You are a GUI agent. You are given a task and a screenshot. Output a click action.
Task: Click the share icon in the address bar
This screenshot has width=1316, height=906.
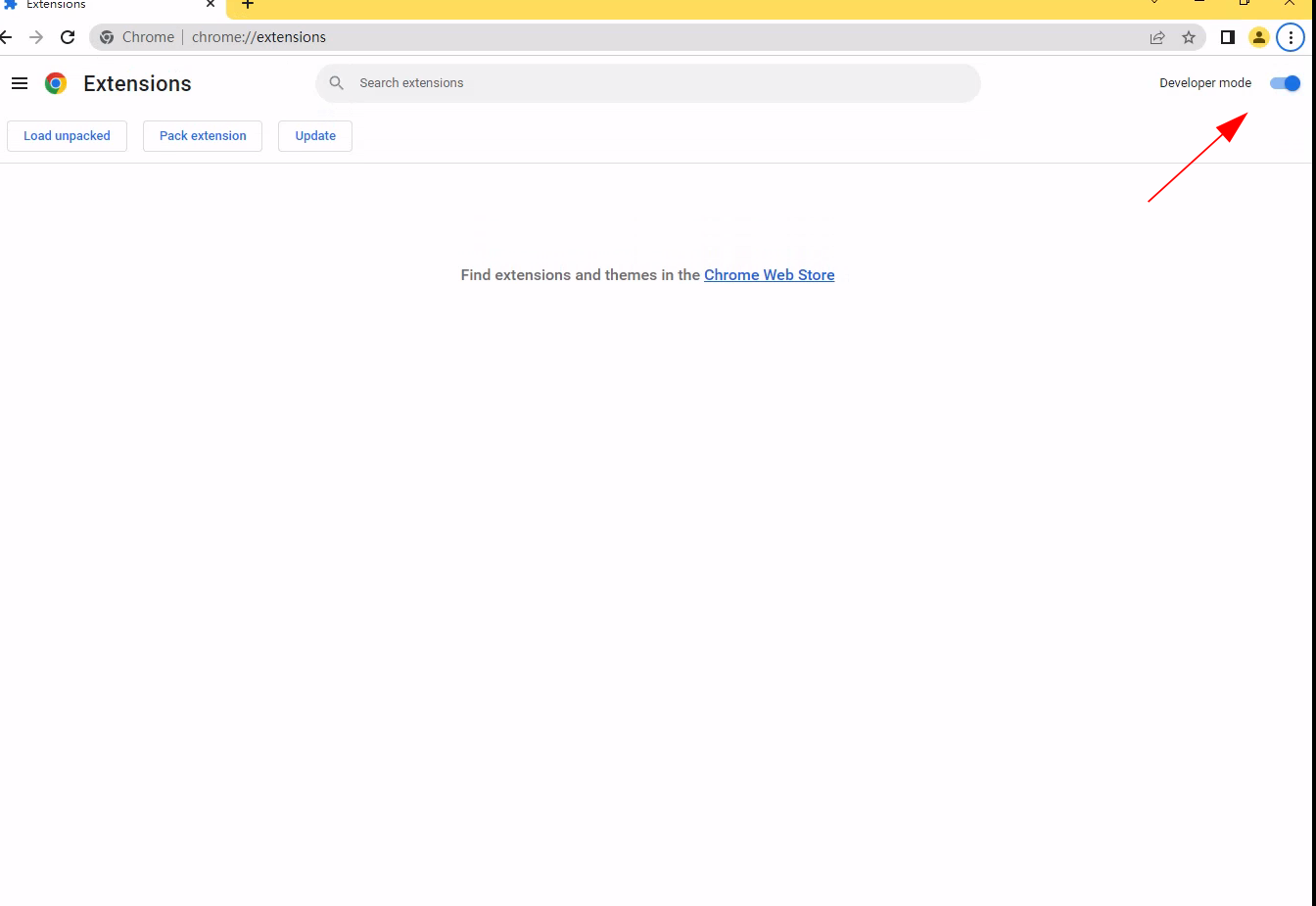pos(1157,37)
